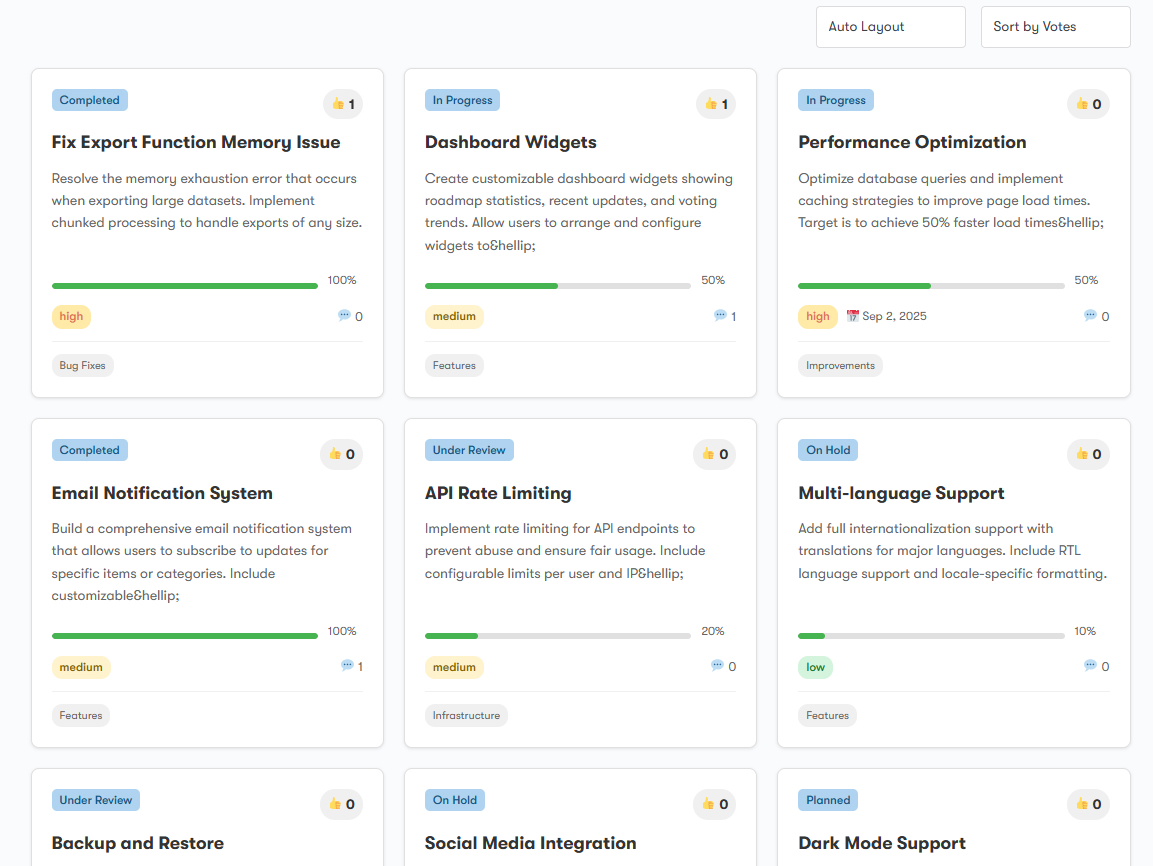
Task: Expand the Sort by Votes dropdown
Action: [1055, 27]
